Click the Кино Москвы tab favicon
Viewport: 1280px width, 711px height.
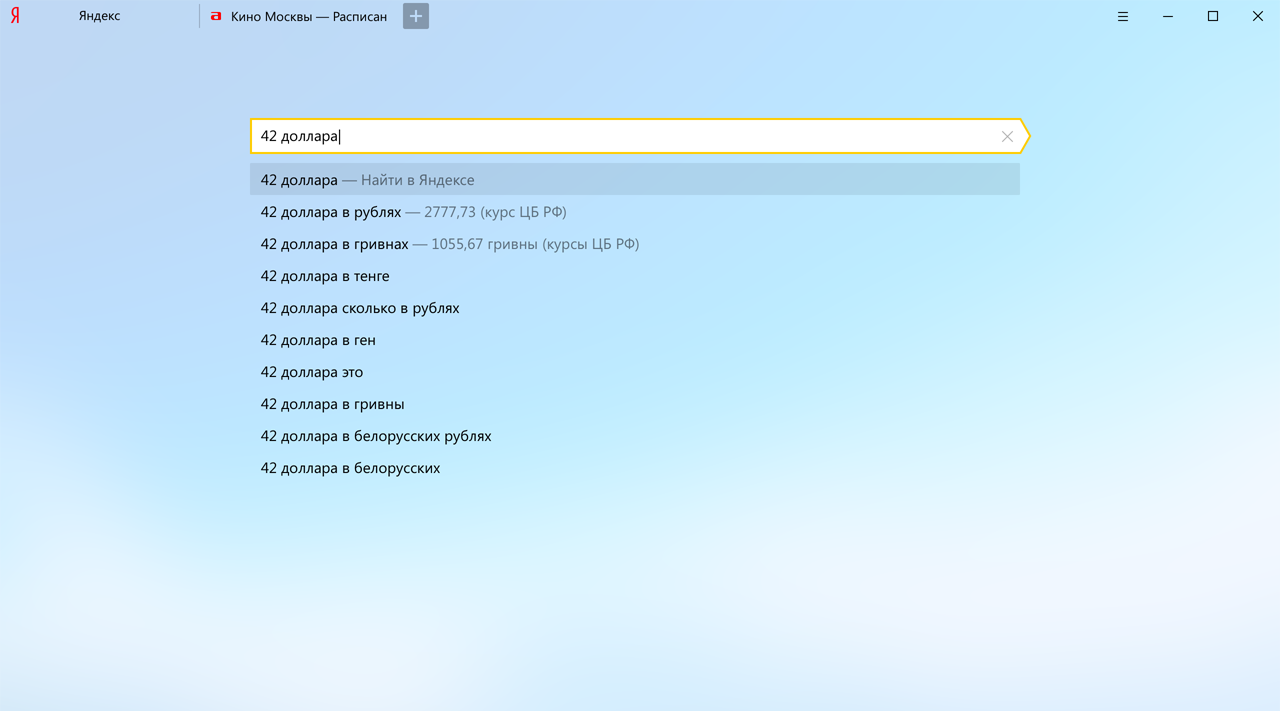coord(216,16)
